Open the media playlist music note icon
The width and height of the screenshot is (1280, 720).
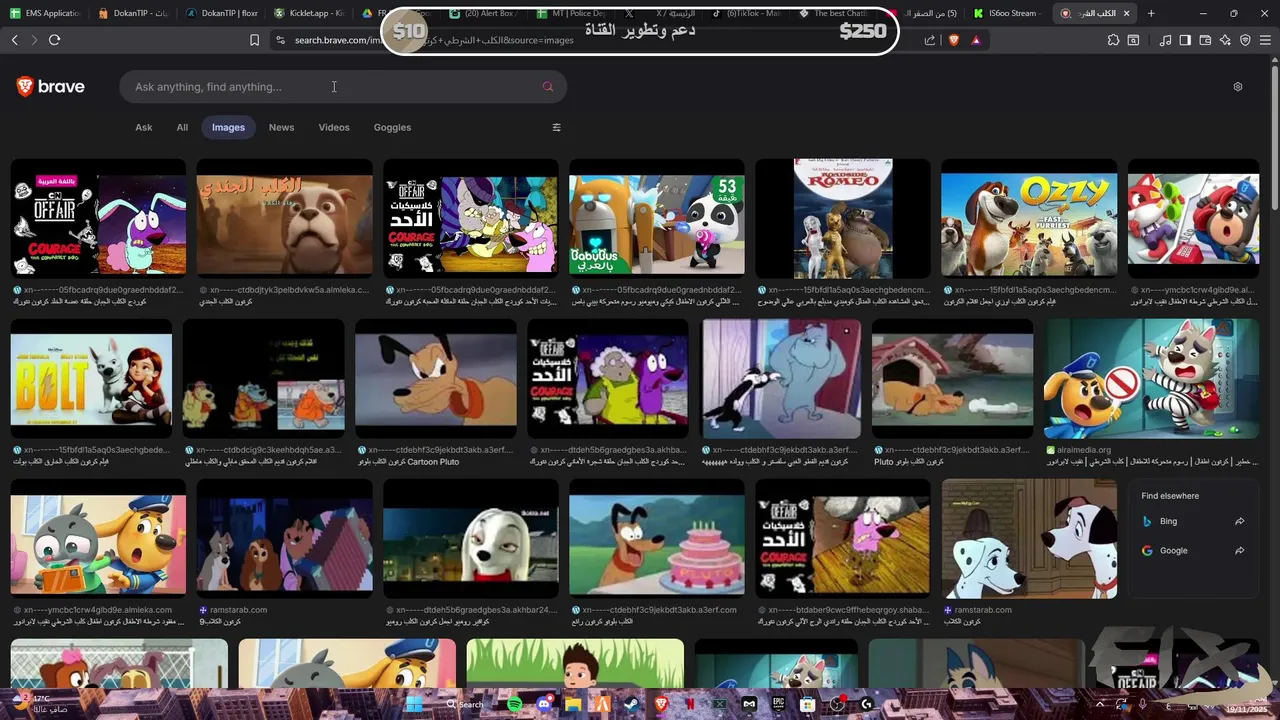[1165, 40]
